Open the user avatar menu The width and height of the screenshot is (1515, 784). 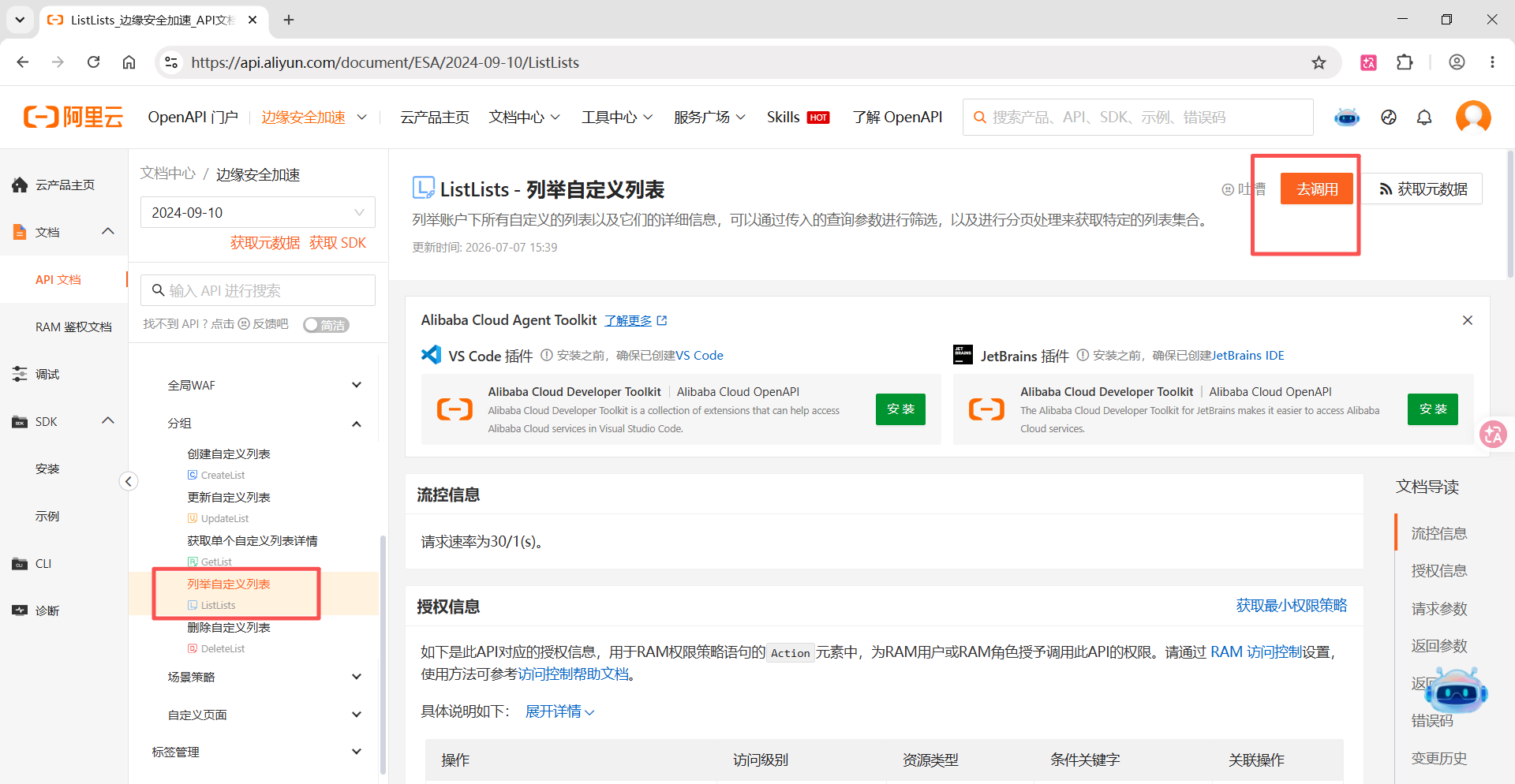(1473, 118)
